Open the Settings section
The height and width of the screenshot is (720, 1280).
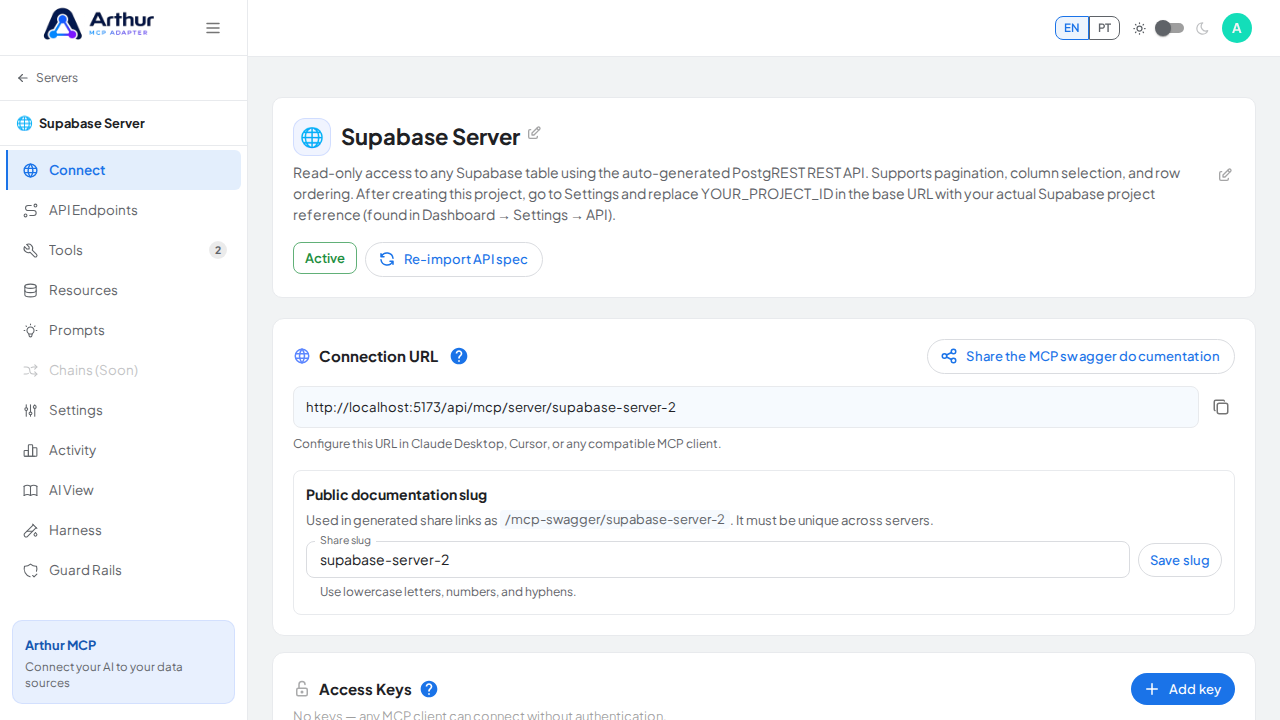(123, 410)
